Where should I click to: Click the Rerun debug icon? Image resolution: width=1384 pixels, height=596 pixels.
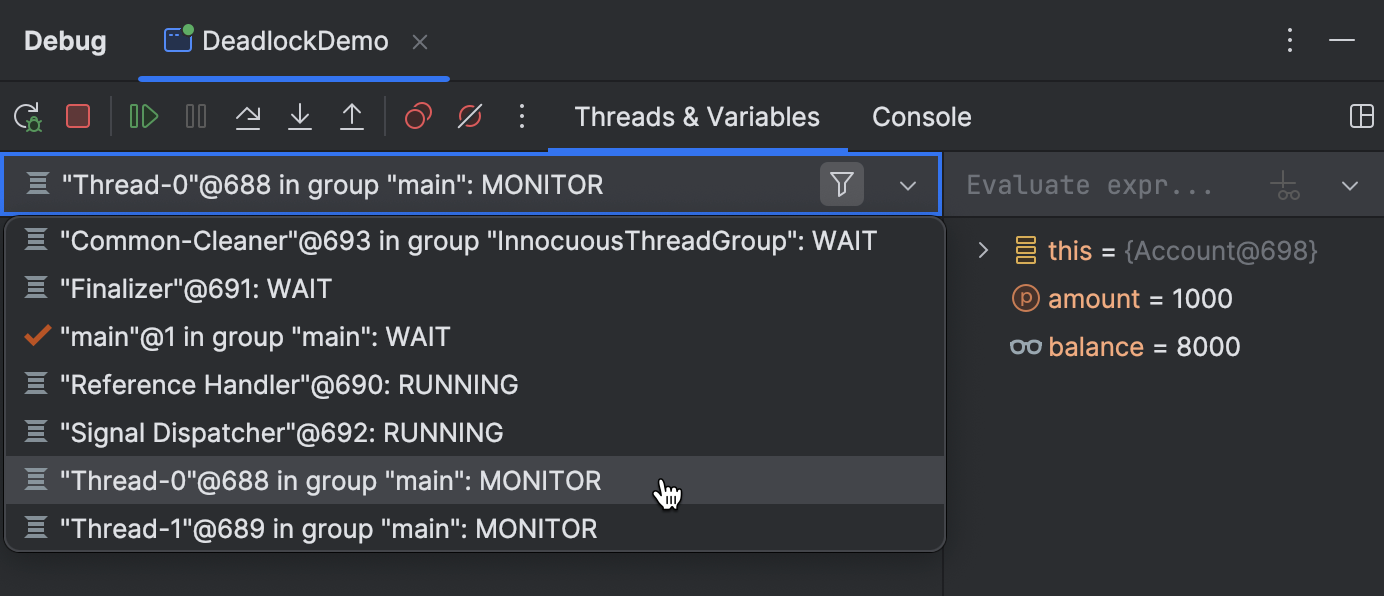[27, 117]
